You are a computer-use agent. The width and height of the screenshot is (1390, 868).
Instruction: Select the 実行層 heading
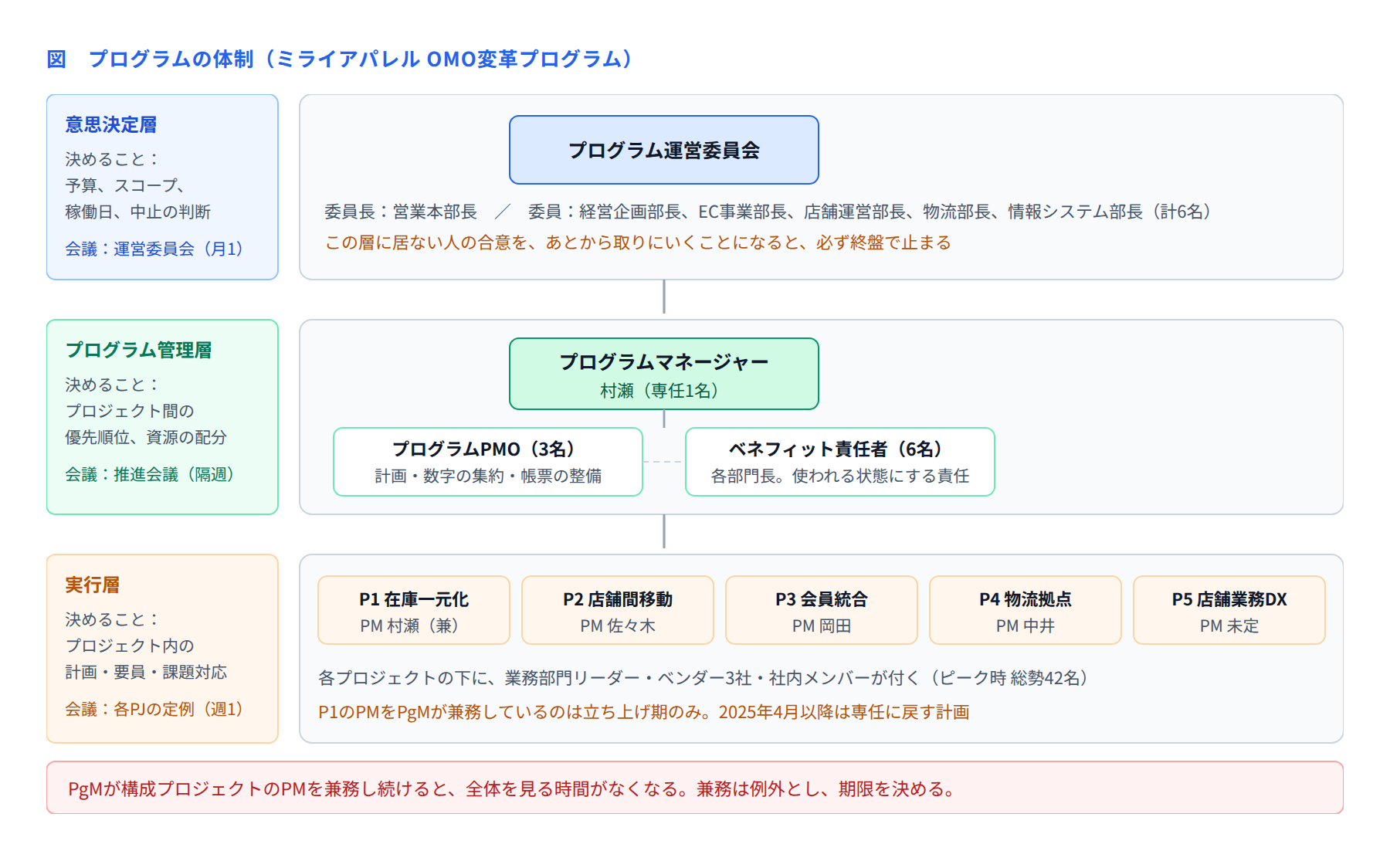pyautogui.click(x=93, y=585)
